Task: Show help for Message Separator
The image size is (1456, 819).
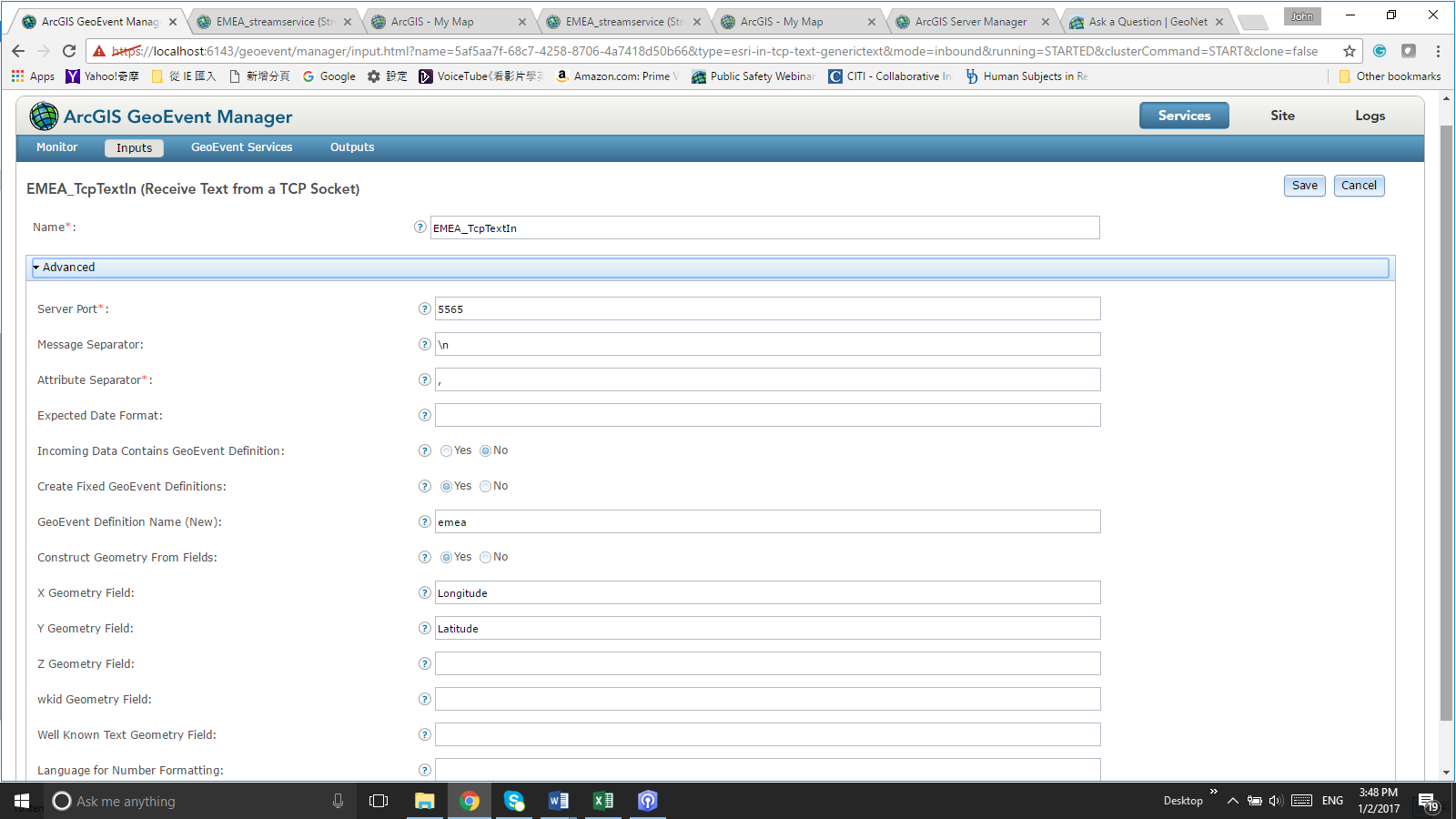Action: (424, 345)
